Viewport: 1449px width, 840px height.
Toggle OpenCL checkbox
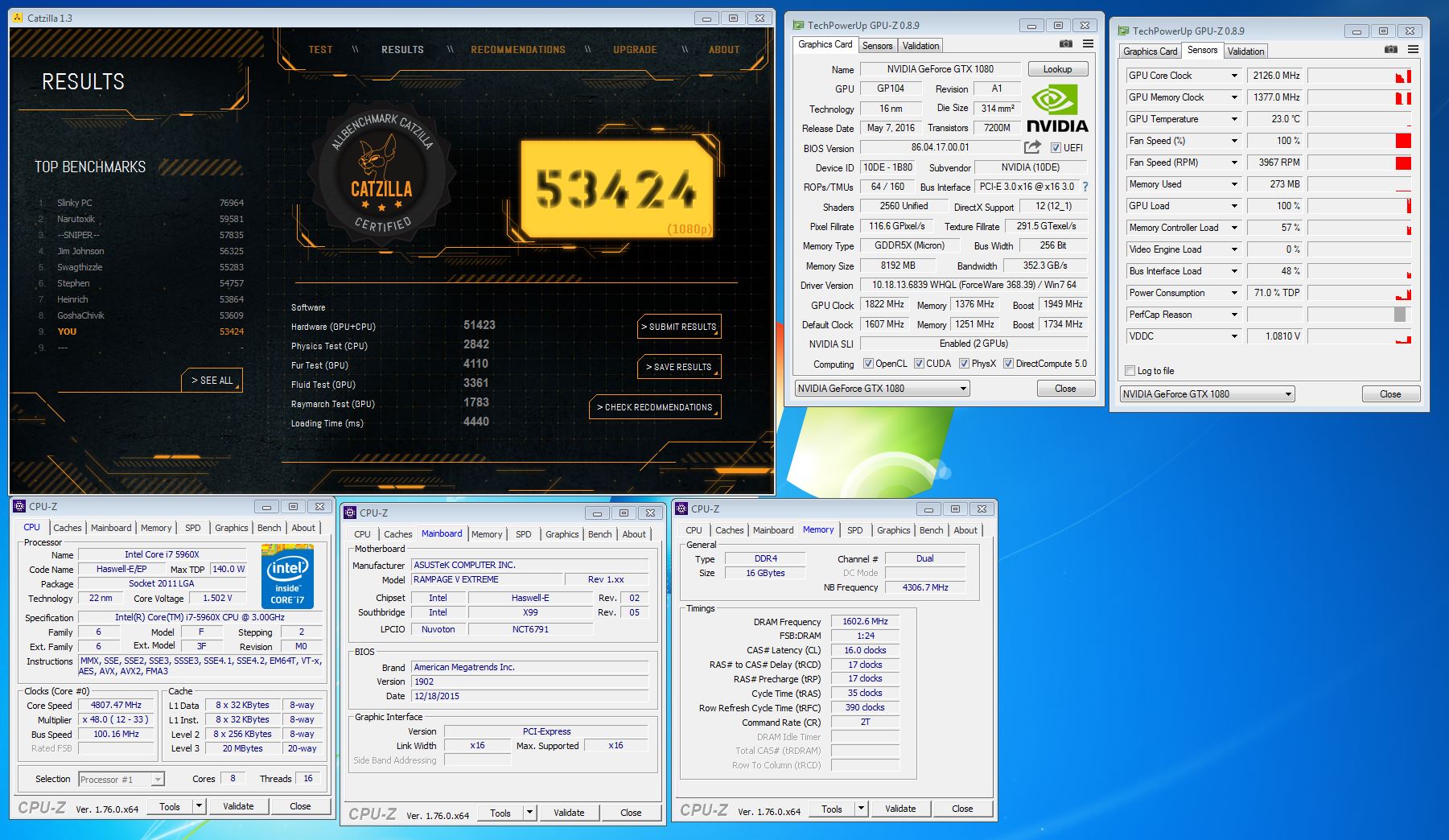click(868, 364)
